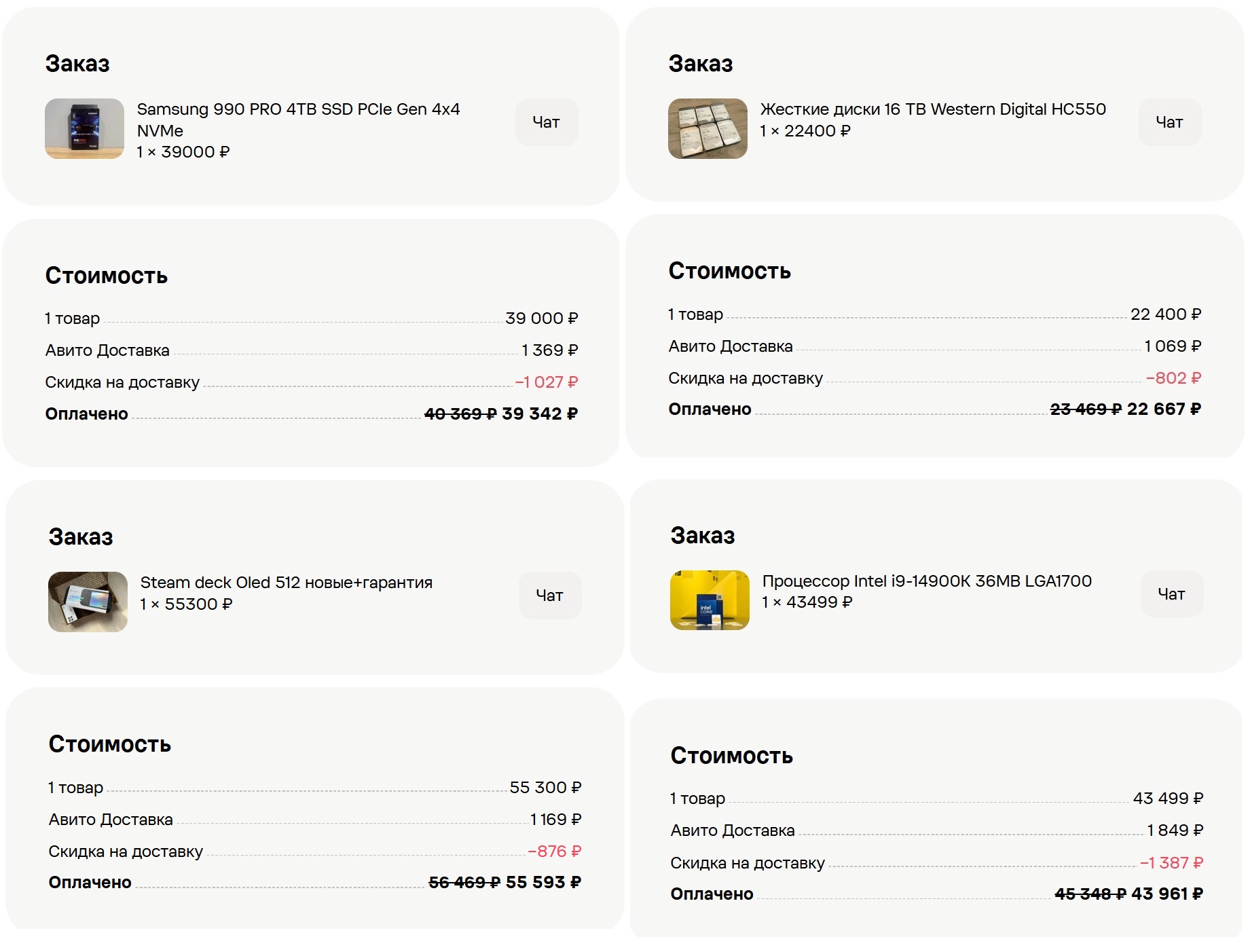Screen dimensions: 1248x952
Task: Click the 55 593 ₽ paid total
Action: coord(543,883)
